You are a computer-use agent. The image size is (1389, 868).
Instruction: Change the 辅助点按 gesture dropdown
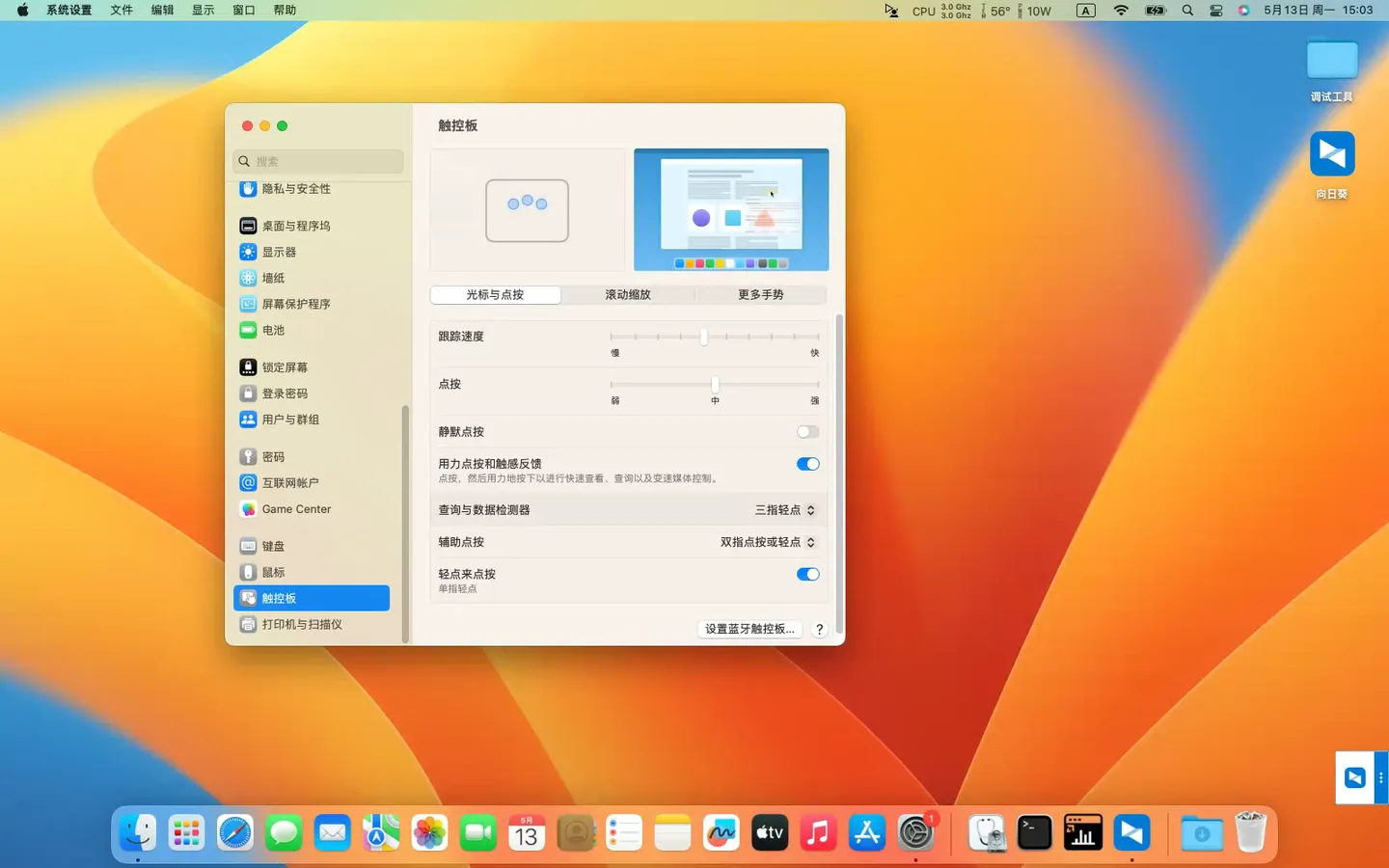[767, 542]
